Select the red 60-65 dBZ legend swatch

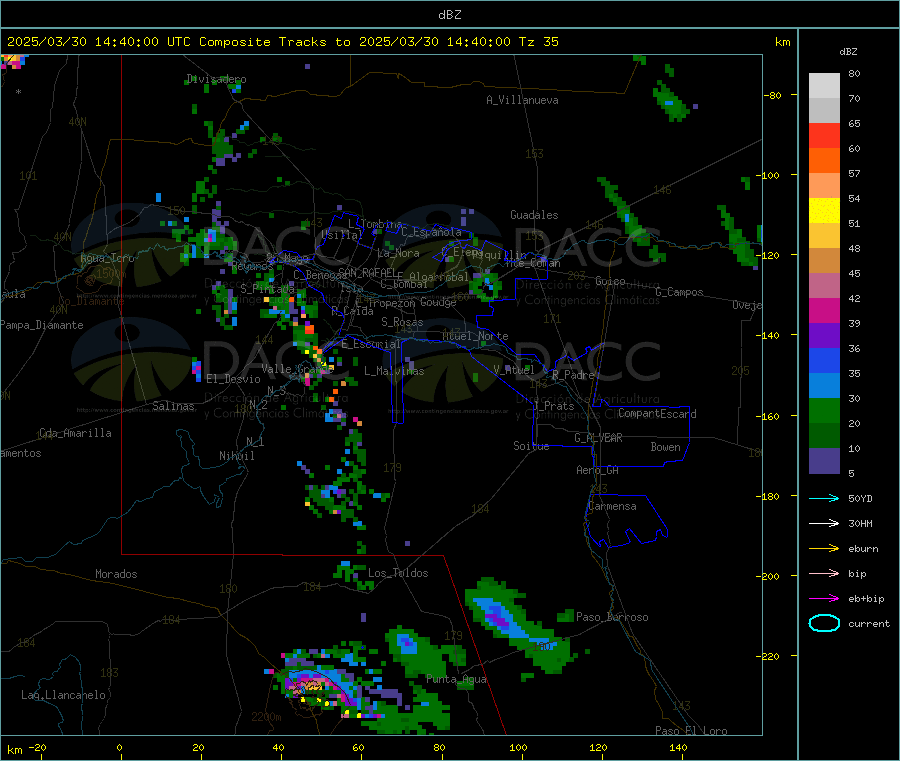click(824, 135)
